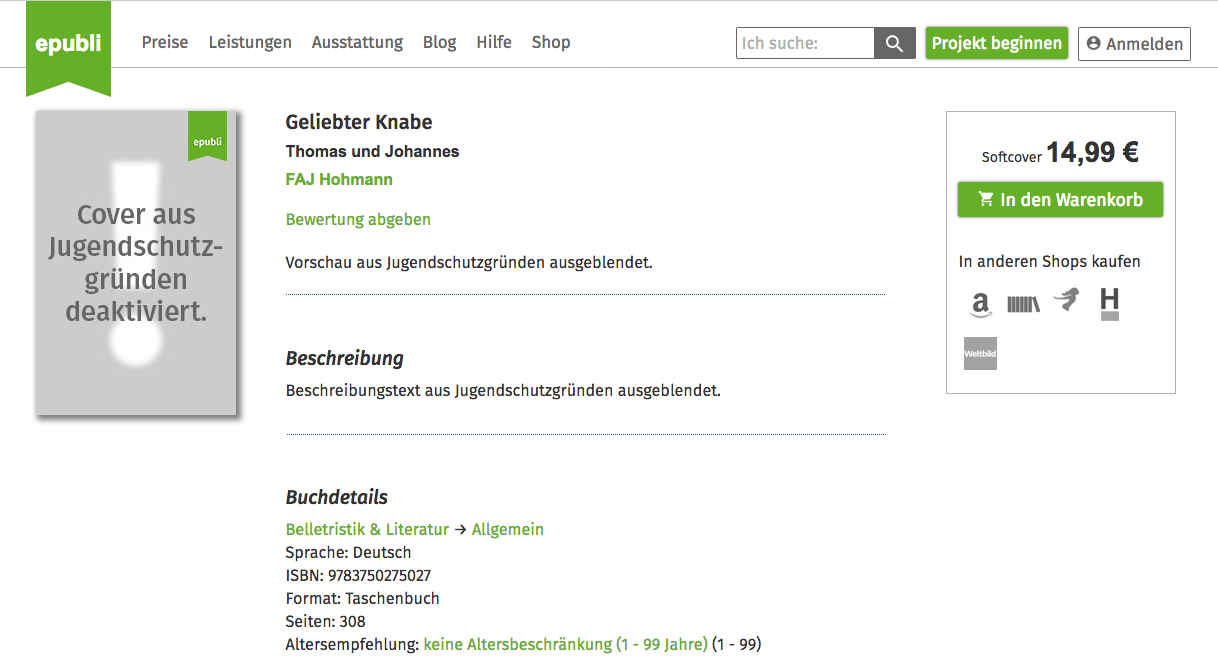Open the Hugendubel H shop icon
The height and width of the screenshot is (659, 1218).
tap(1109, 302)
